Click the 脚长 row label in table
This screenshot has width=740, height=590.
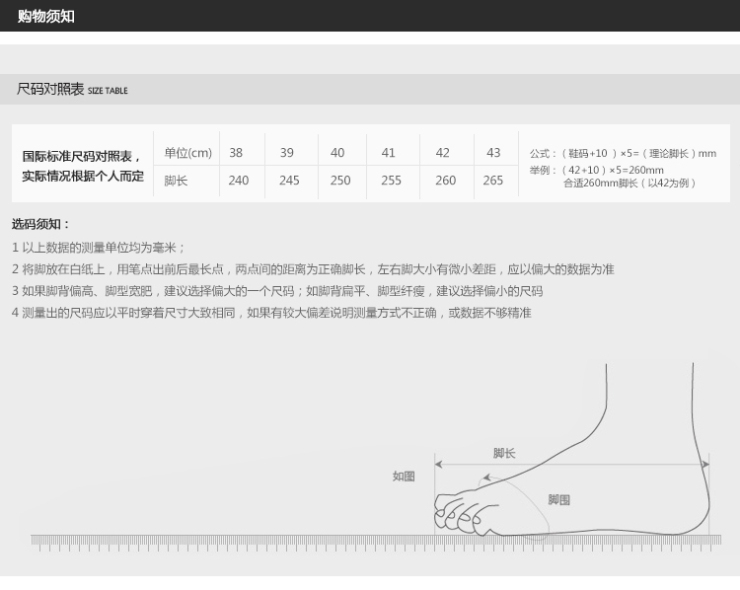[x=176, y=180]
